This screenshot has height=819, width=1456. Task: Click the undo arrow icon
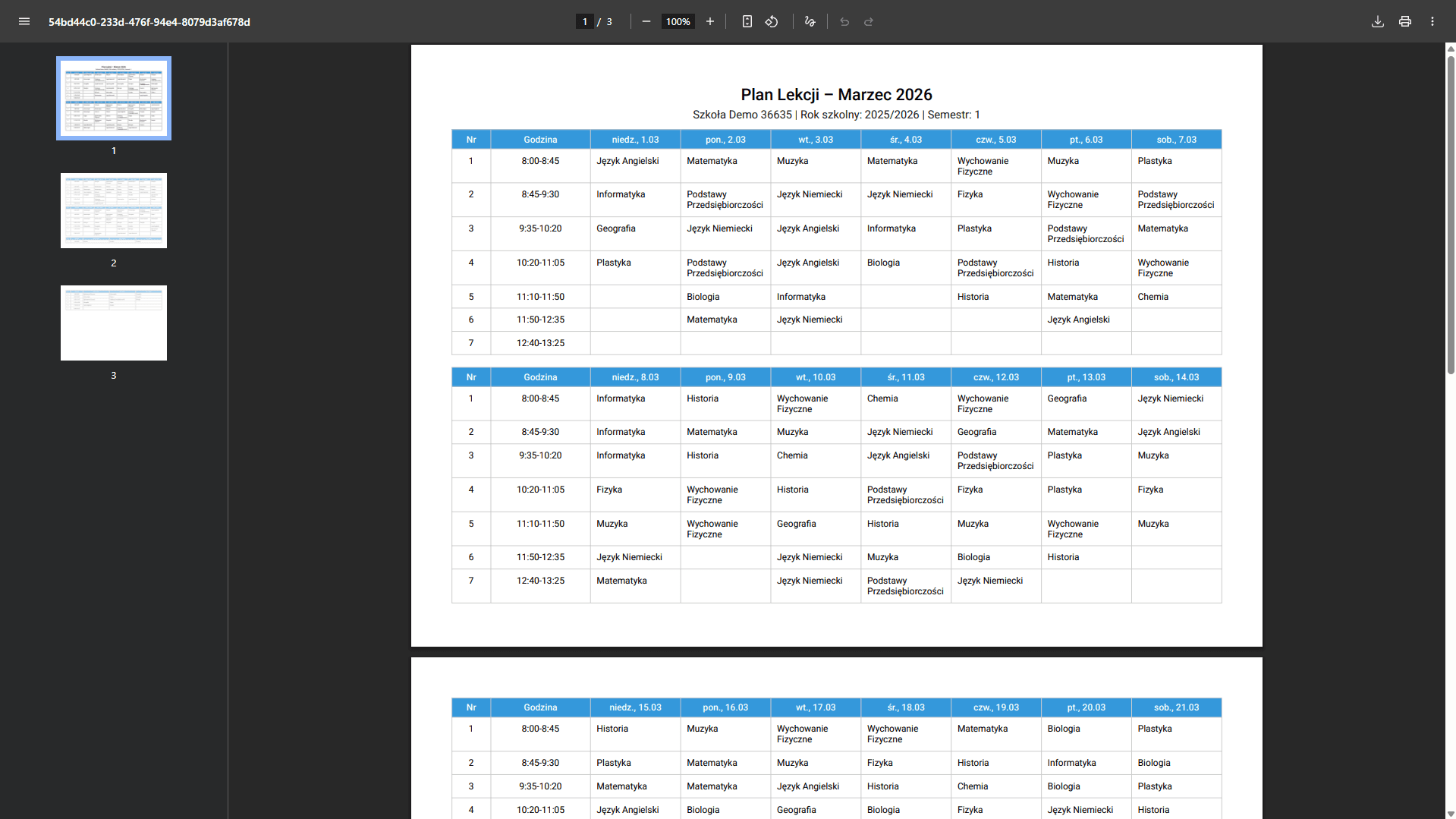(x=844, y=21)
